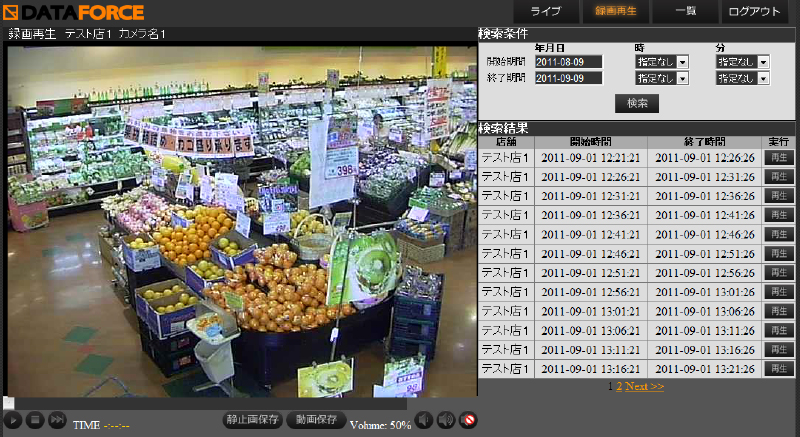Click the volume down speaker icon

[424, 421]
